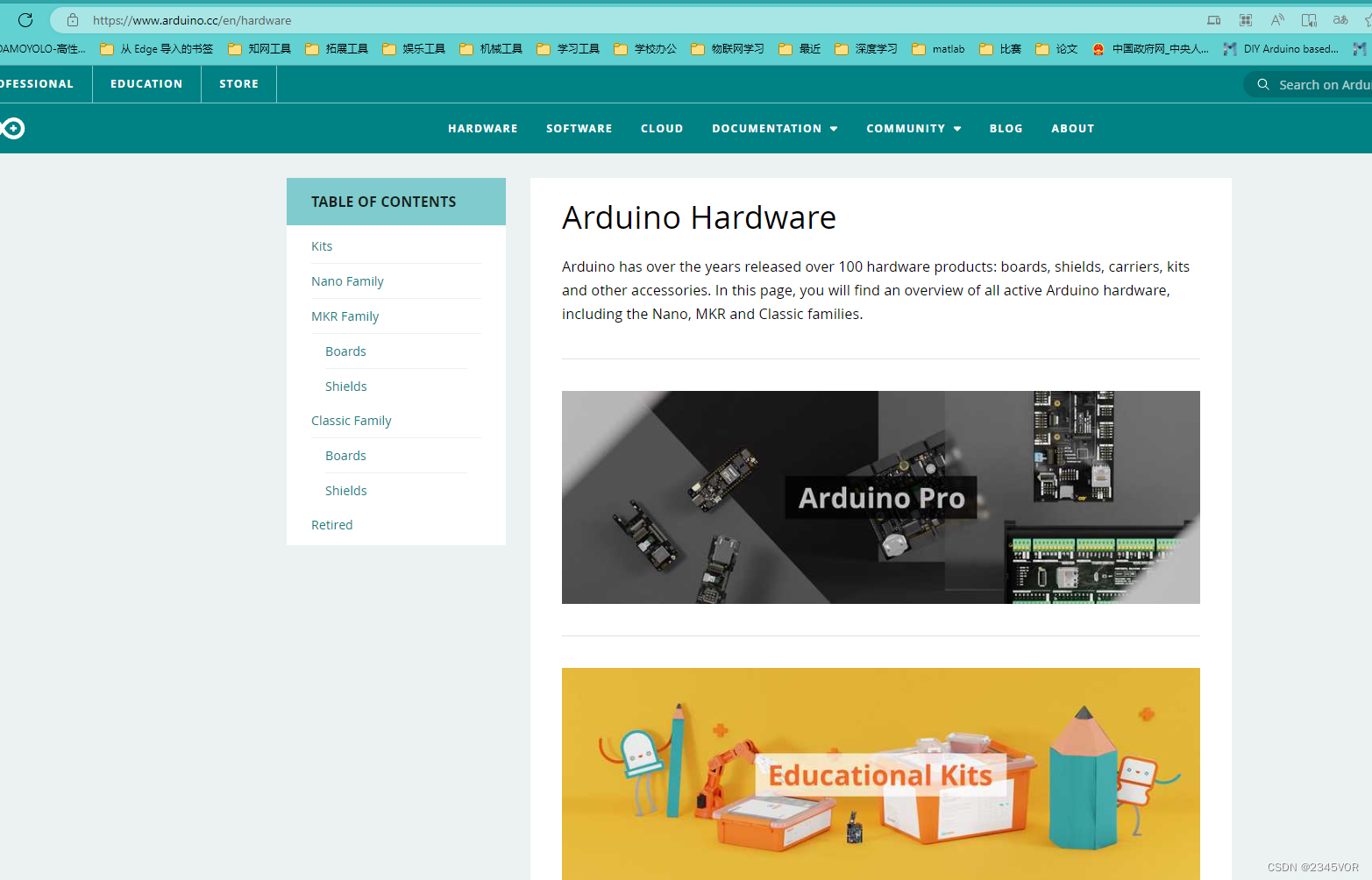Open the BLOG nav item

coord(1006,129)
